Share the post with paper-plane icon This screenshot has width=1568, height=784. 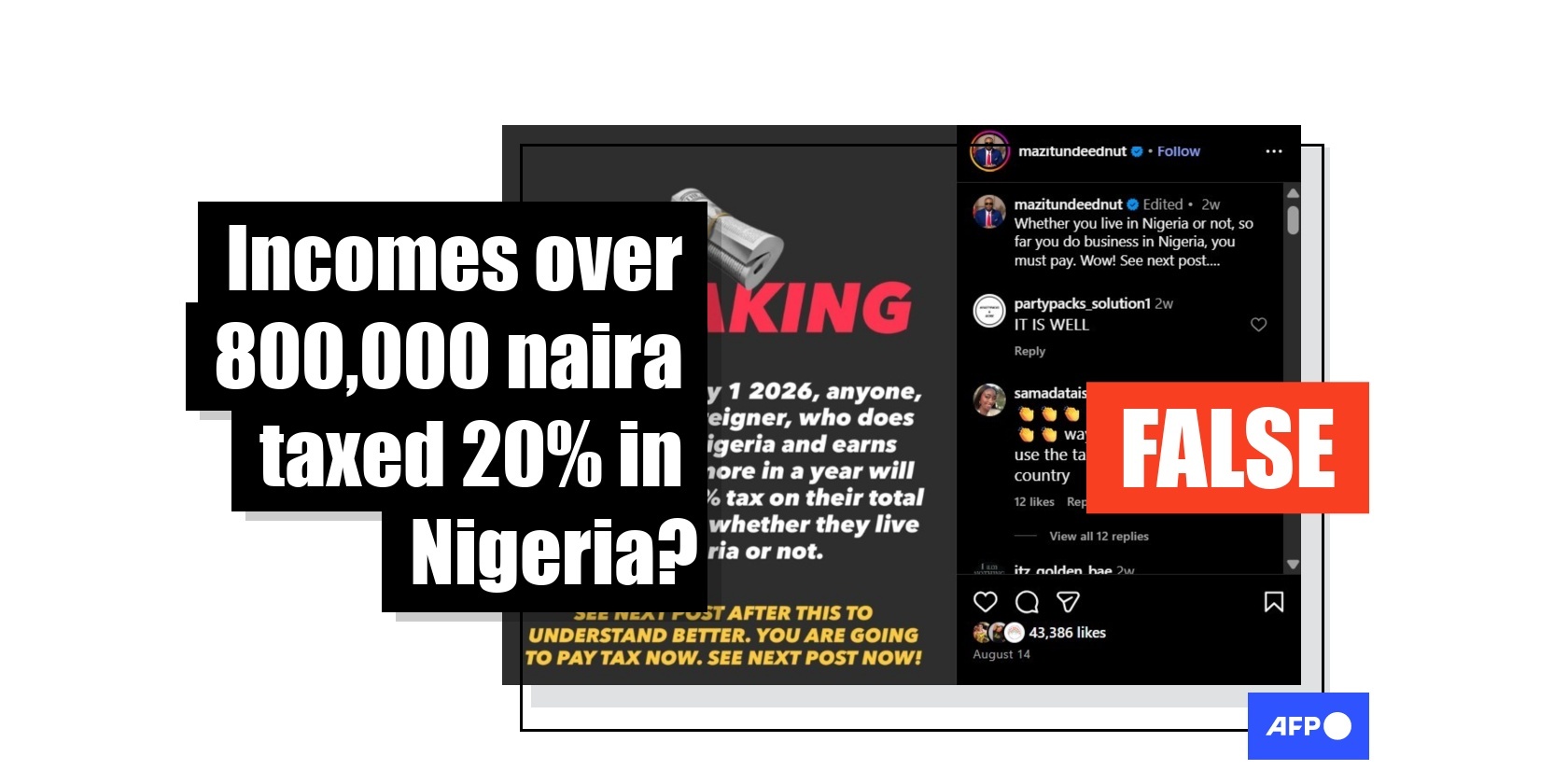pos(1068,602)
